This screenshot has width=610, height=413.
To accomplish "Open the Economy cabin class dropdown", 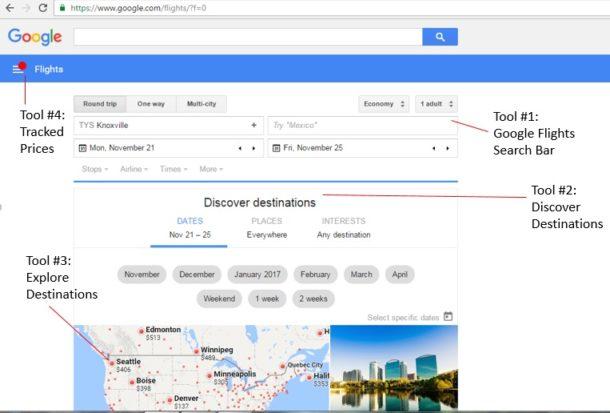I will pos(384,104).
